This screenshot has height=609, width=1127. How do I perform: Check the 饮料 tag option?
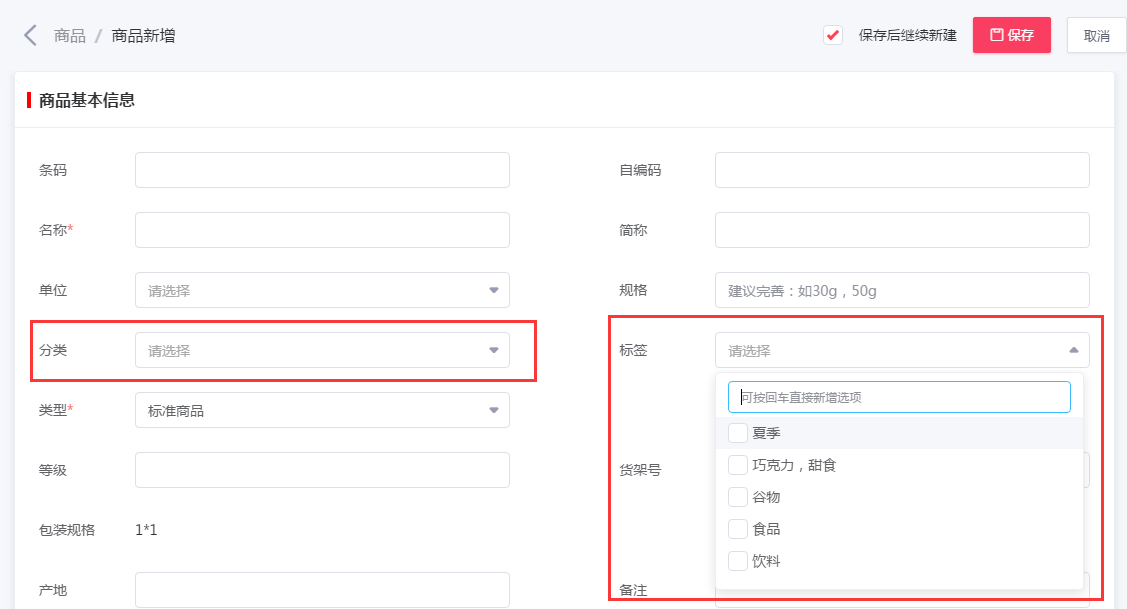(x=738, y=561)
